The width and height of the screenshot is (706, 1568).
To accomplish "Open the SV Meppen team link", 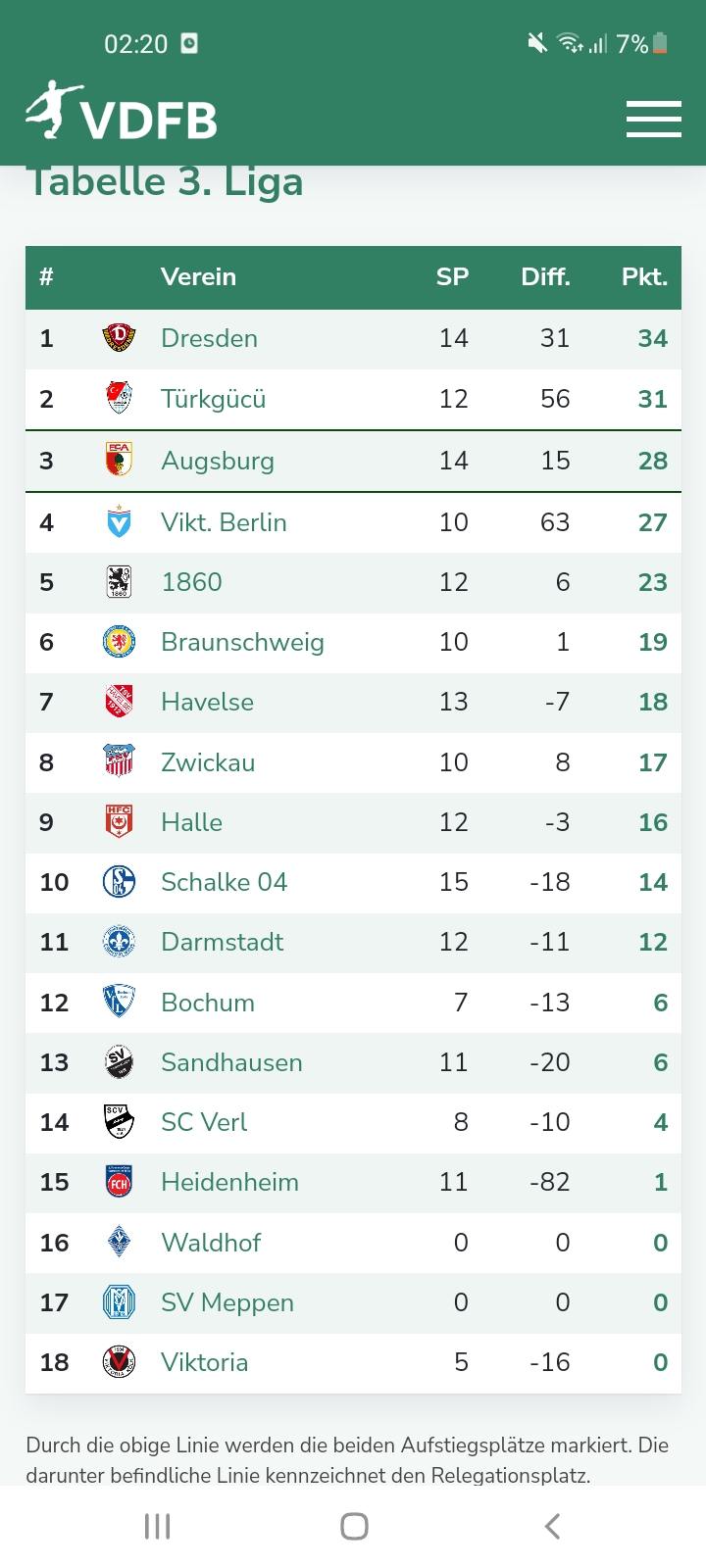I will pyautogui.click(x=227, y=1302).
